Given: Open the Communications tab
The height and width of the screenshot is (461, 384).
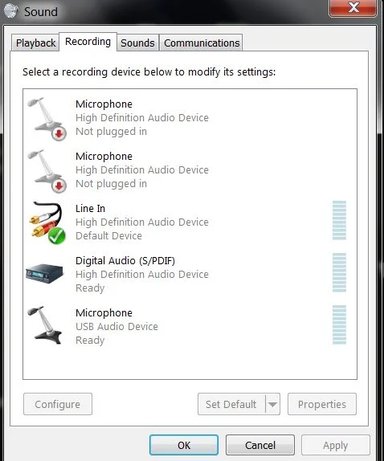Looking at the screenshot, I should pos(202,43).
